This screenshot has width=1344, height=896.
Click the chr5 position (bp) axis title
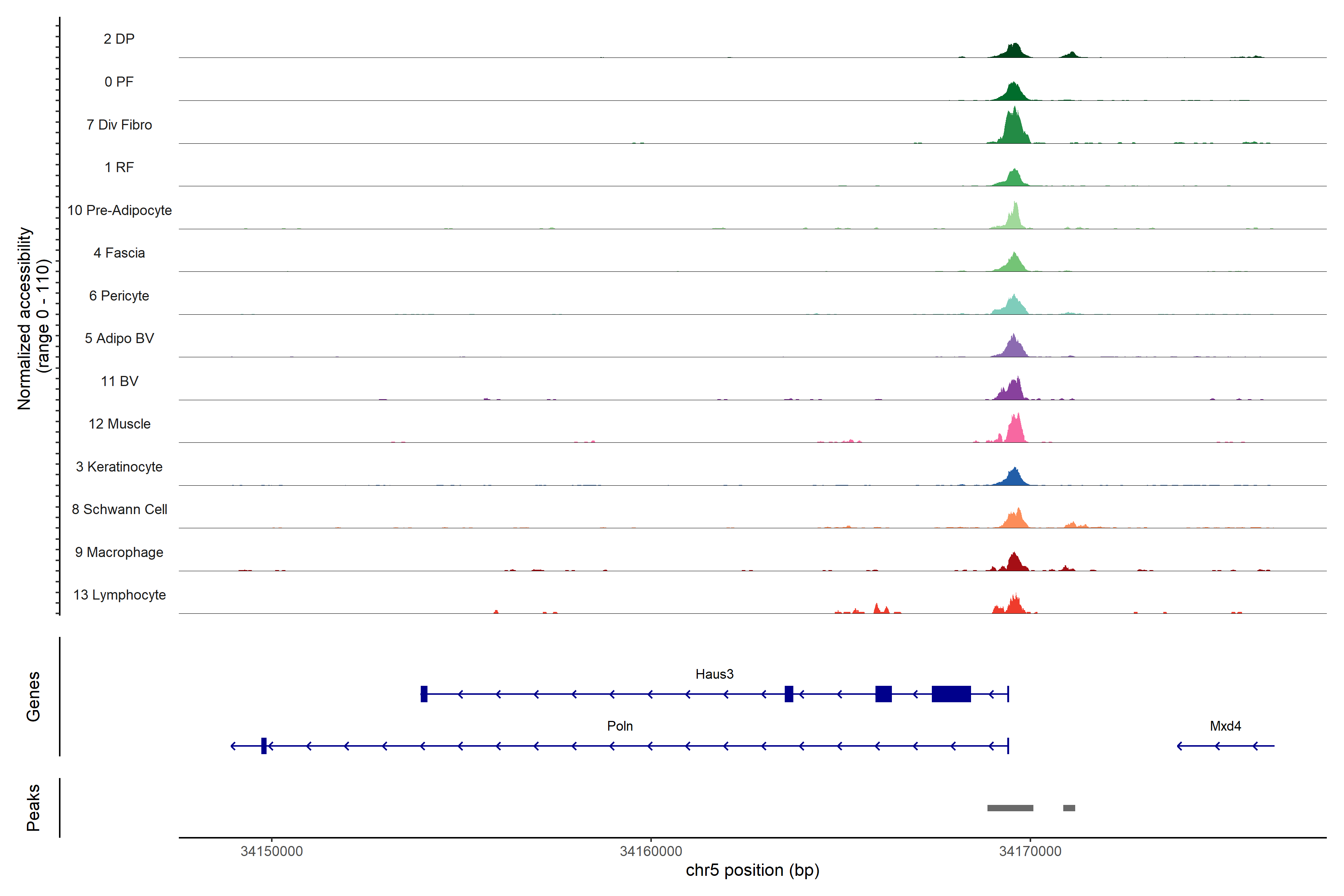point(752,870)
